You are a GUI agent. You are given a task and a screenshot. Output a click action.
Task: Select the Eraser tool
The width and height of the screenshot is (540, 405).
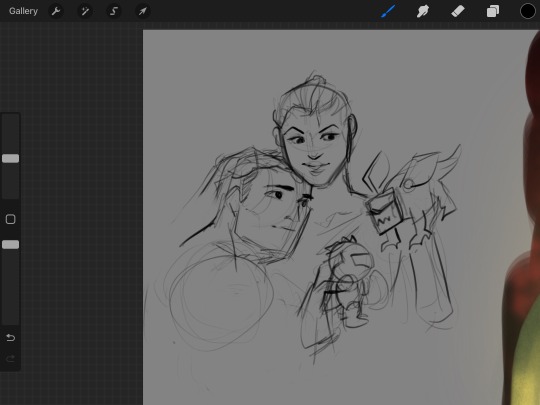[458, 11]
